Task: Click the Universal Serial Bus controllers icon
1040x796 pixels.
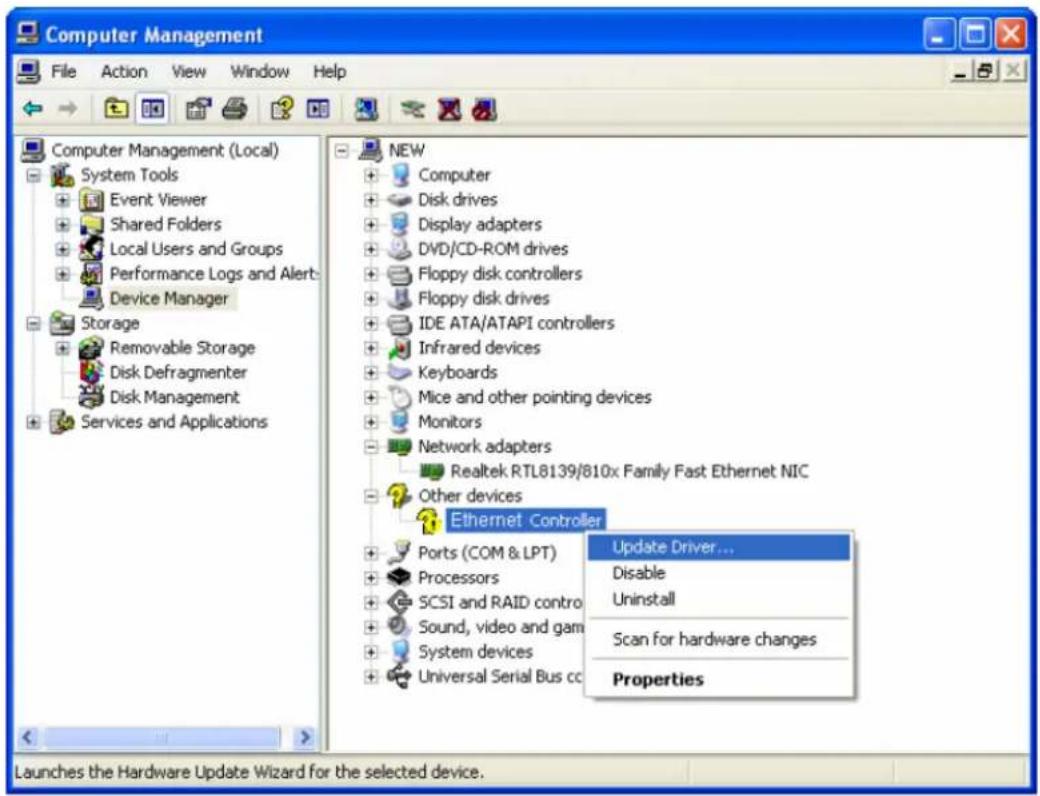Action: pyautogui.click(x=399, y=677)
